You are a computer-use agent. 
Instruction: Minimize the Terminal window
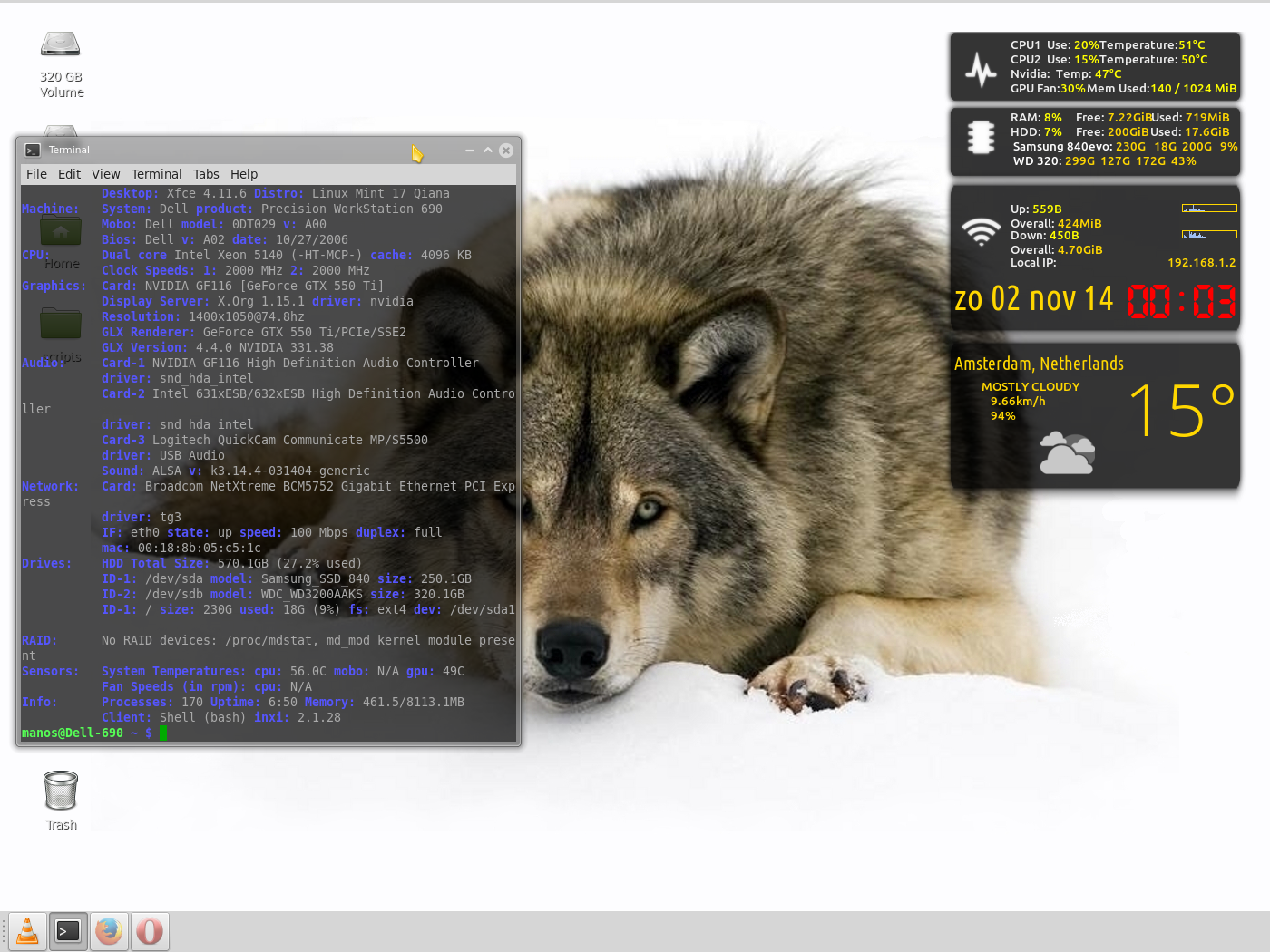point(470,151)
